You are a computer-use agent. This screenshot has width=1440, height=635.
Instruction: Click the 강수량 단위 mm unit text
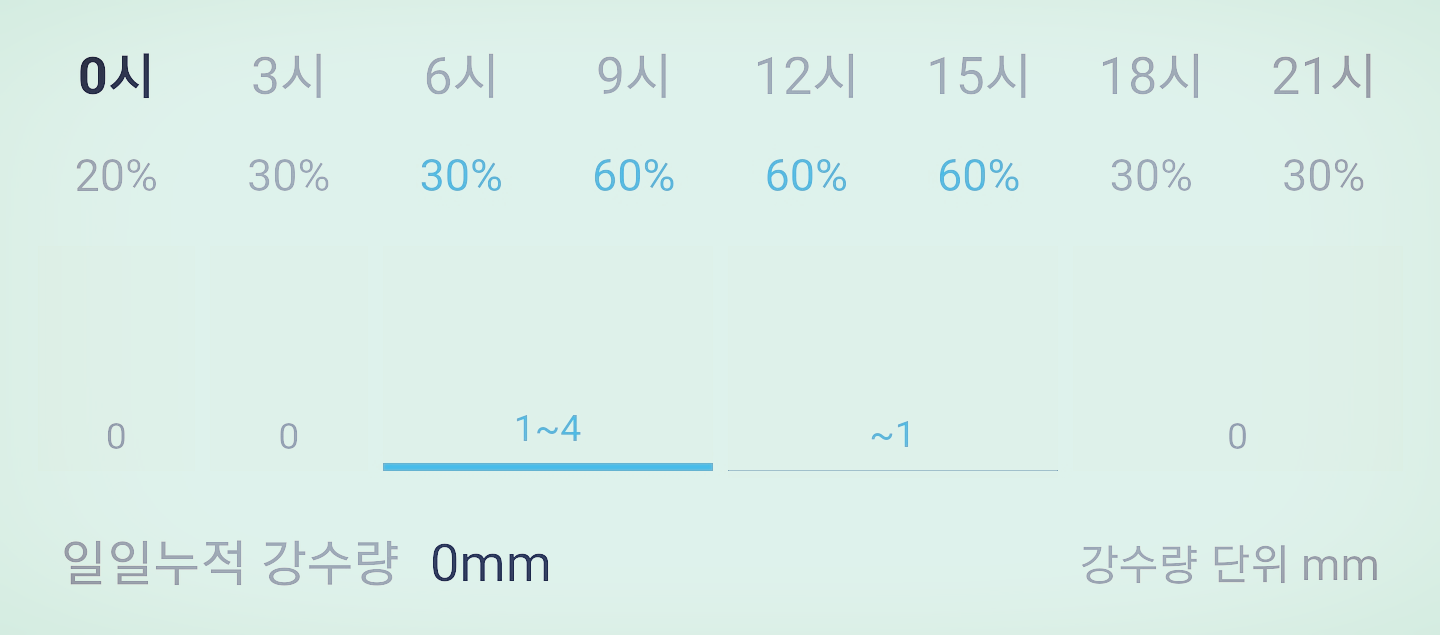tap(1230, 564)
